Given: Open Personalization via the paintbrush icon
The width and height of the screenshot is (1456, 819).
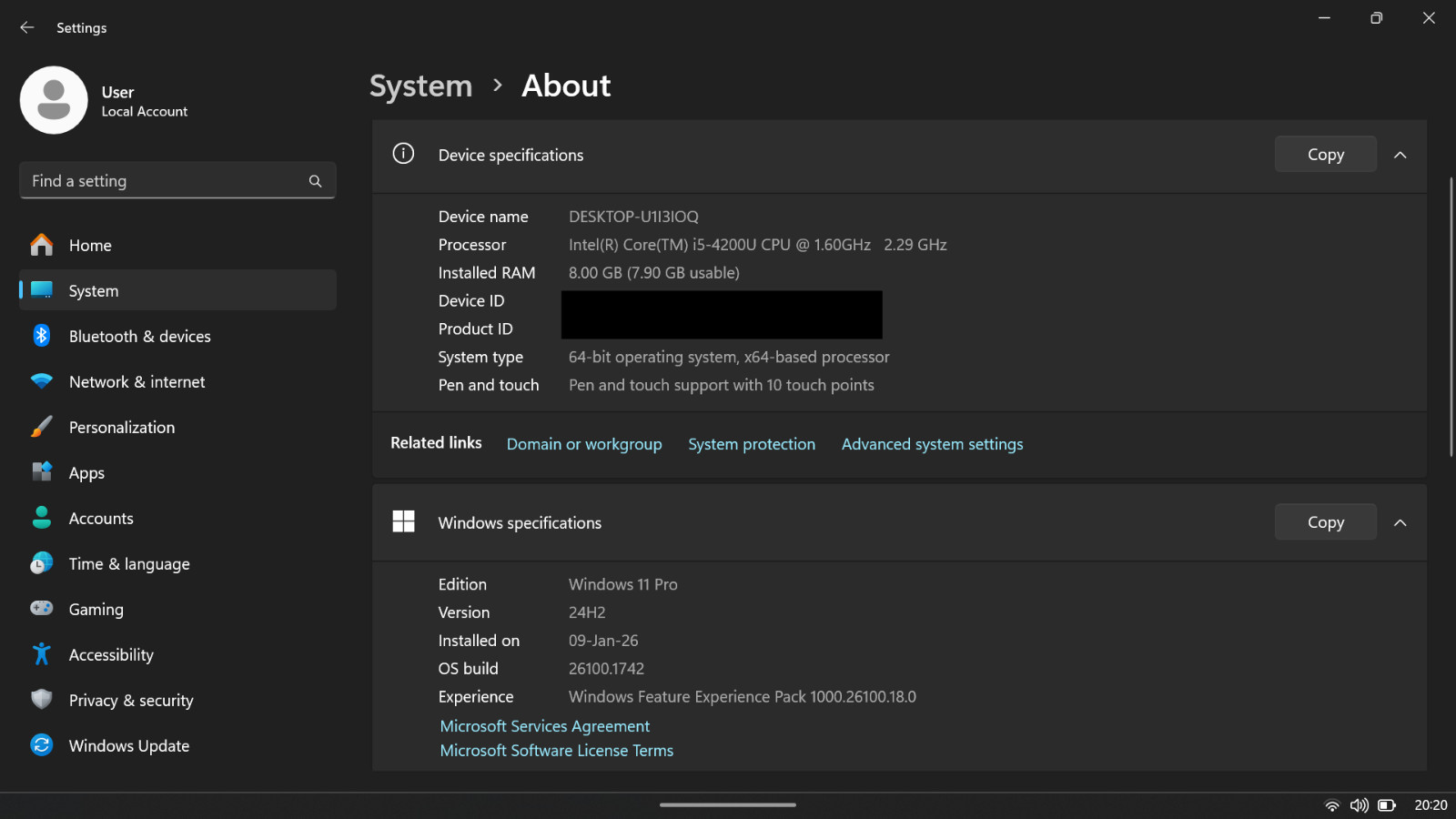Looking at the screenshot, I should 42,427.
